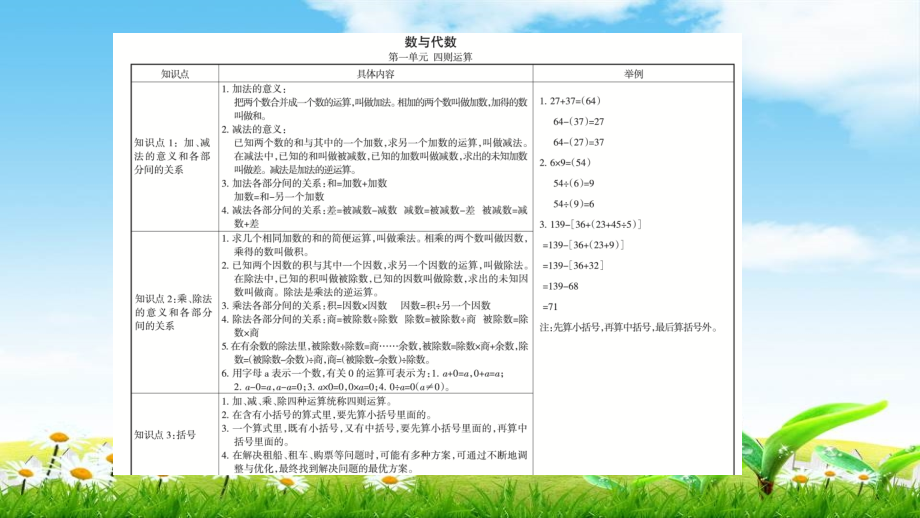Screen dimensions: 920x518
Task: Click the line starting "6. 用字母a表示一个数"
Action: (363, 373)
